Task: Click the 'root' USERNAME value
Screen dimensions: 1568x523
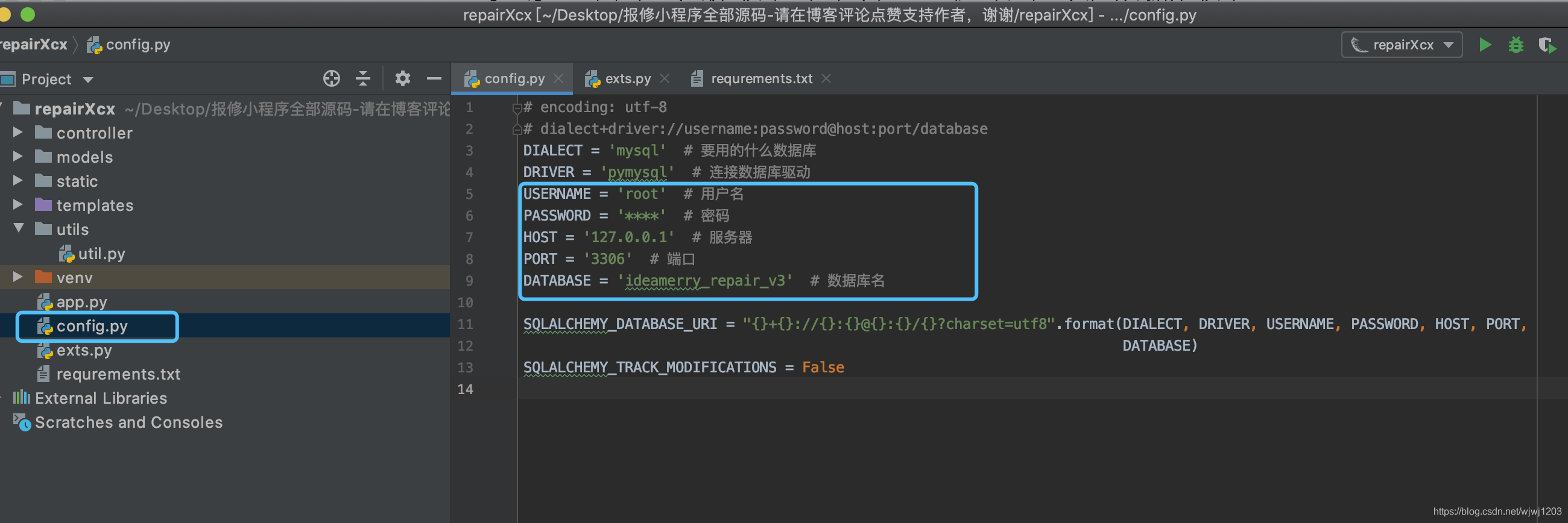Action: (x=642, y=195)
